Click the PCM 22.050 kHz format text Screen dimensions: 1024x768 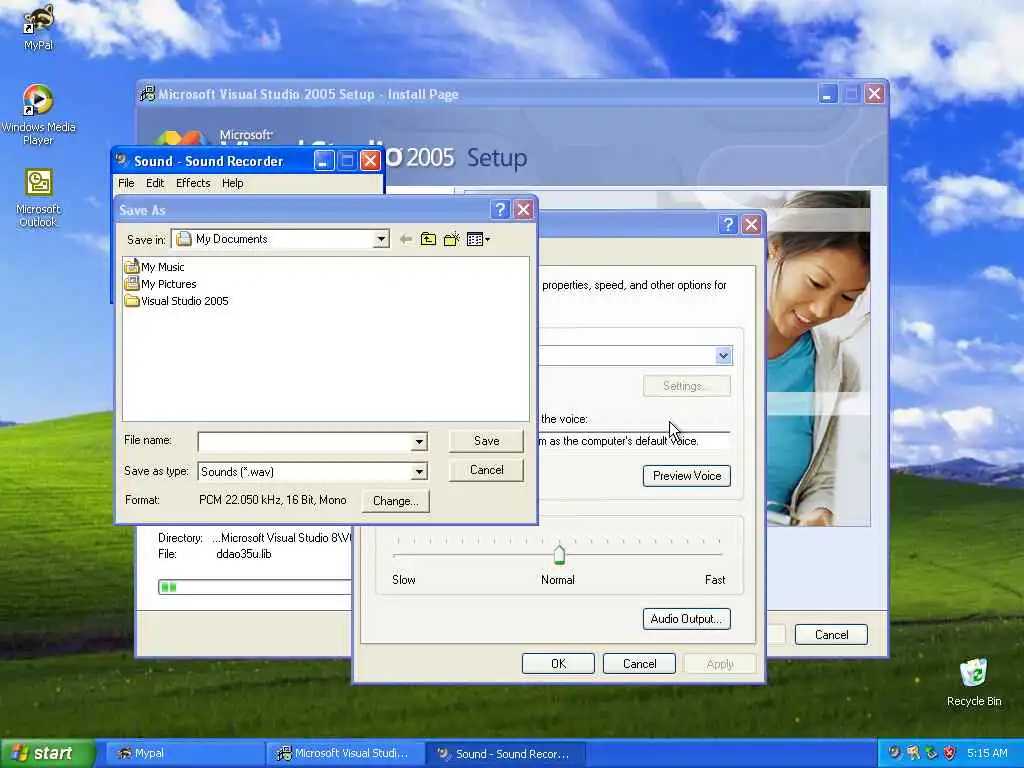coord(272,500)
